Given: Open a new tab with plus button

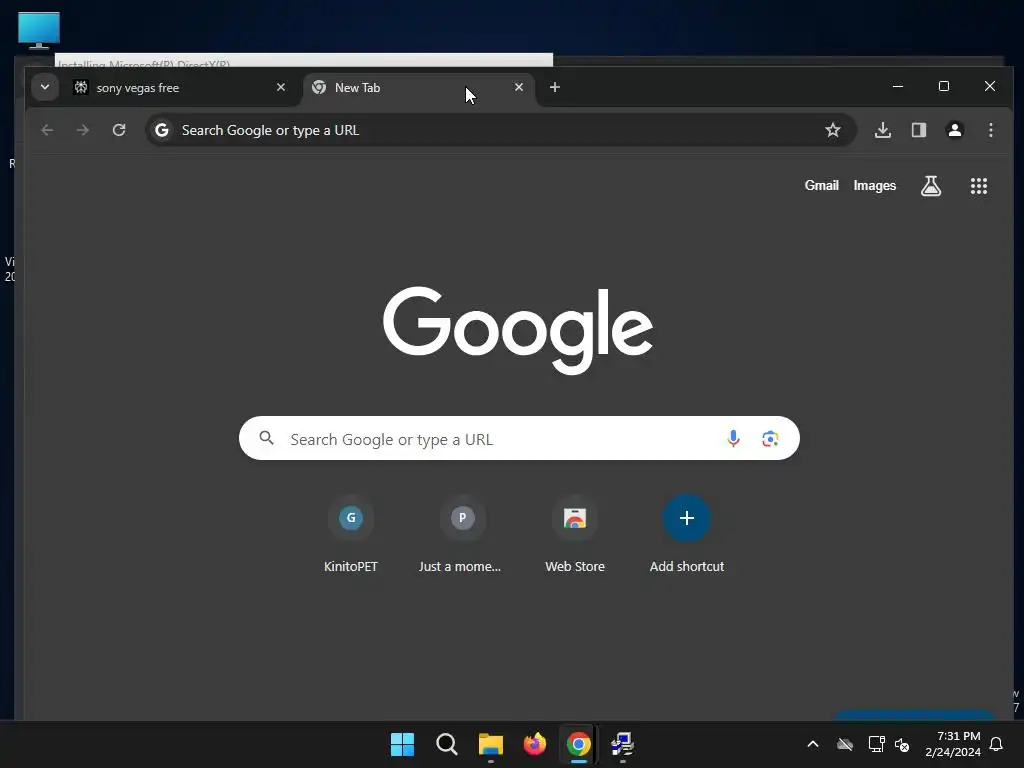Looking at the screenshot, I should [x=554, y=87].
